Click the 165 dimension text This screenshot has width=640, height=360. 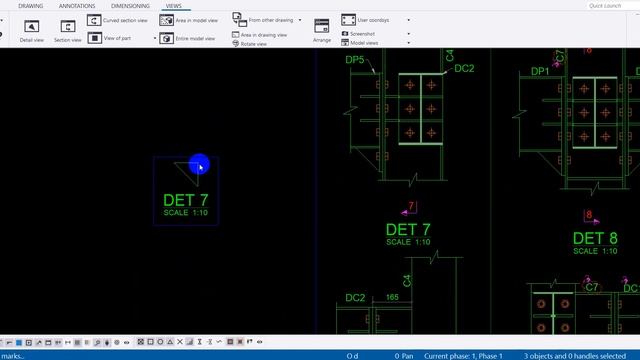(392, 297)
